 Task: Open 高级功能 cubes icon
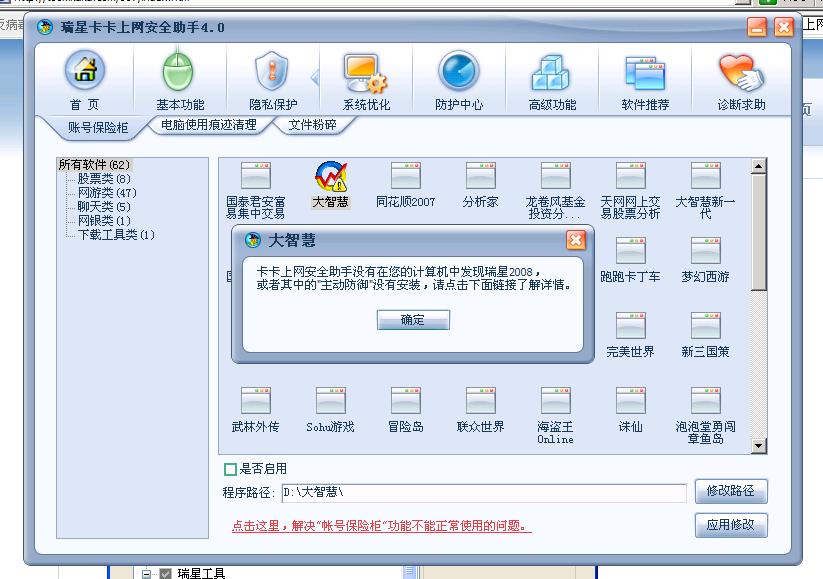point(551,72)
